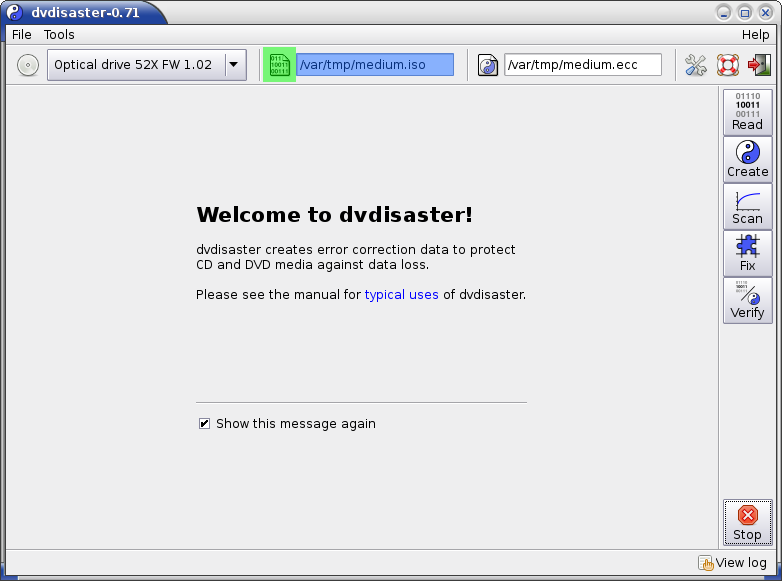Minimize the dvdisaster window
The height and width of the screenshot is (581, 782).
pyautogui.click(x=724, y=12)
